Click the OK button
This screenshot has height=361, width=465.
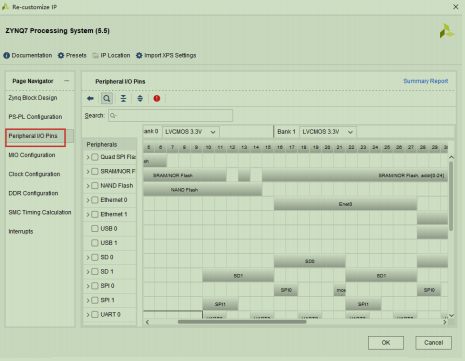pos(386,343)
